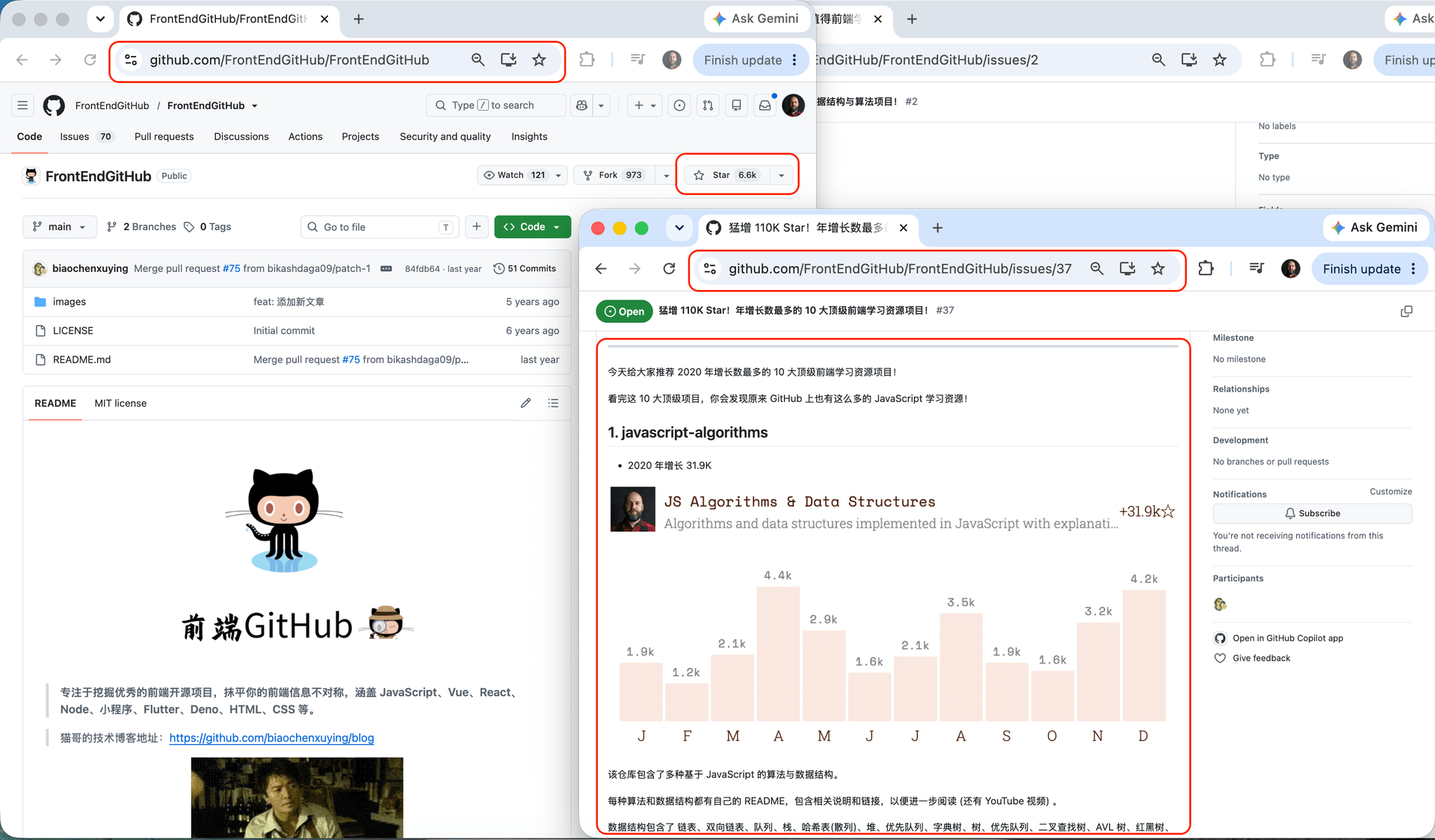Screen dimensions: 1435x840
Task: Bookmark the issues/37 page with star icon
Action: [1158, 269]
